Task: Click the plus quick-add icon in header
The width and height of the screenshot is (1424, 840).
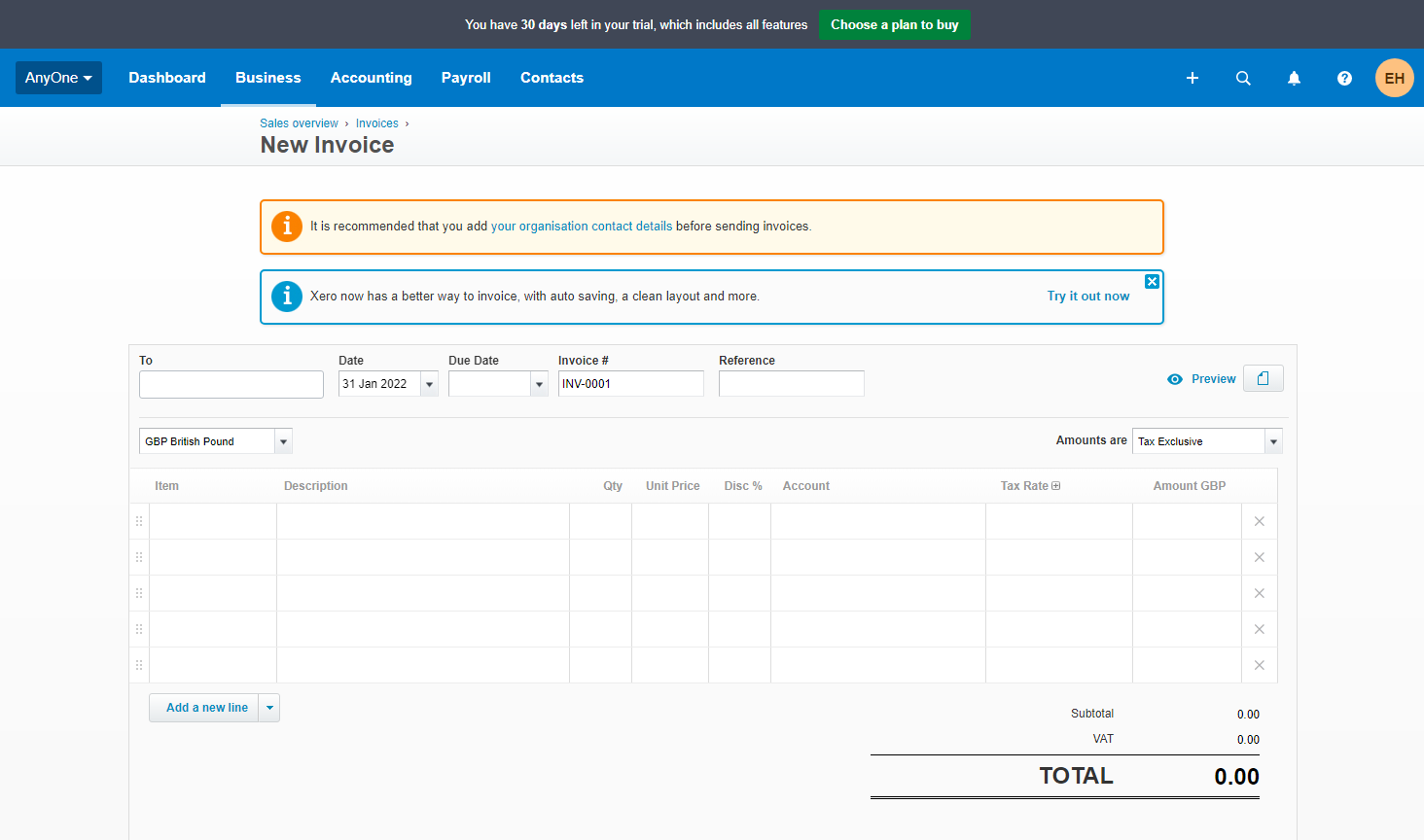Action: tap(1192, 78)
